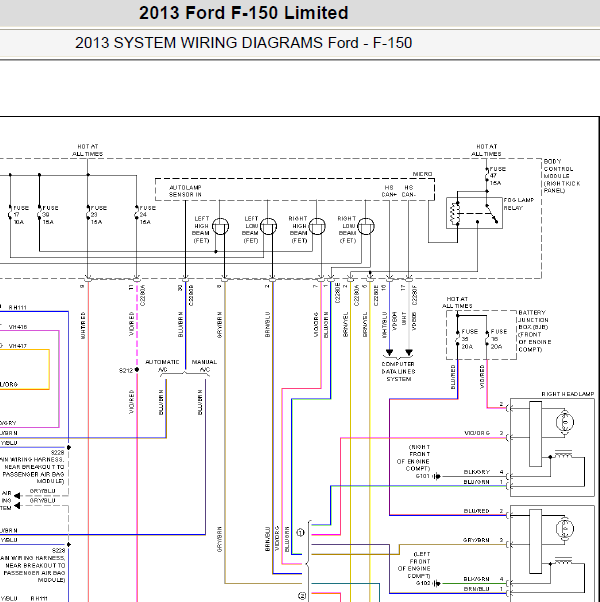This screenshot has width=600, height=602.
Task: Click the 'VDB05' circuit label
Action: pos(414,321)
